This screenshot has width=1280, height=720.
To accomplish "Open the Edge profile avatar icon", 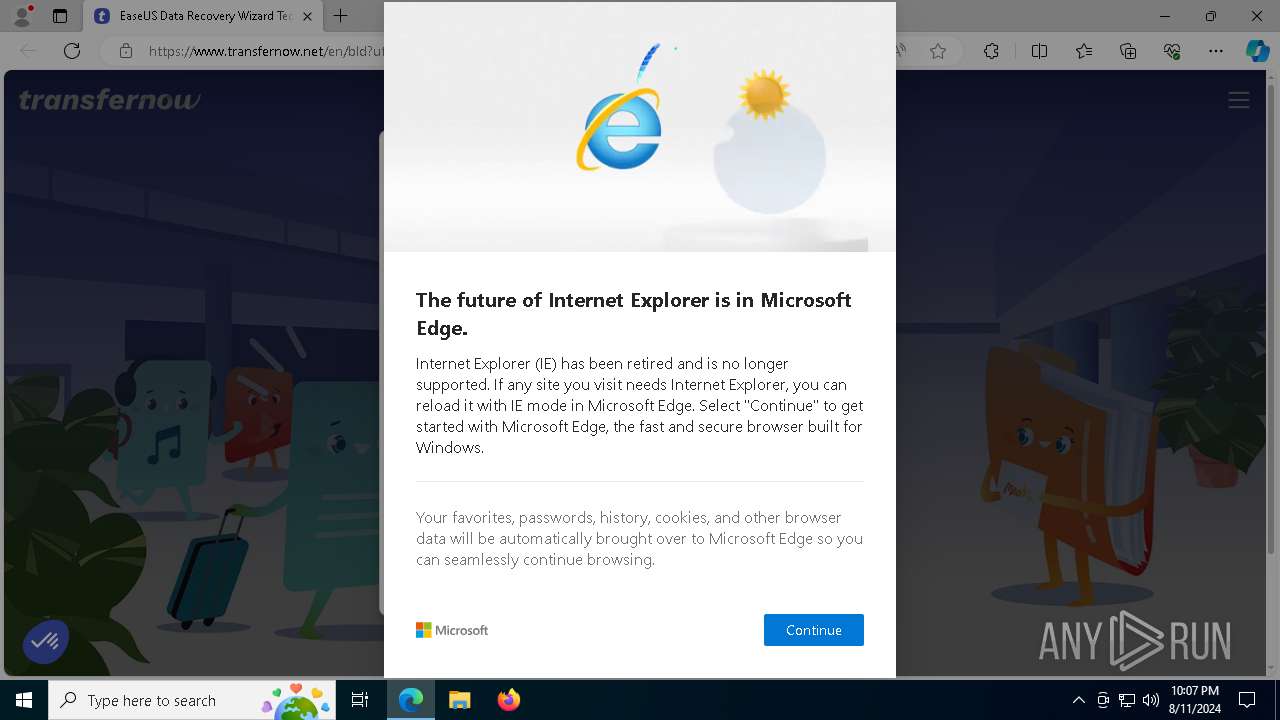I will click(x=22, y=16).
